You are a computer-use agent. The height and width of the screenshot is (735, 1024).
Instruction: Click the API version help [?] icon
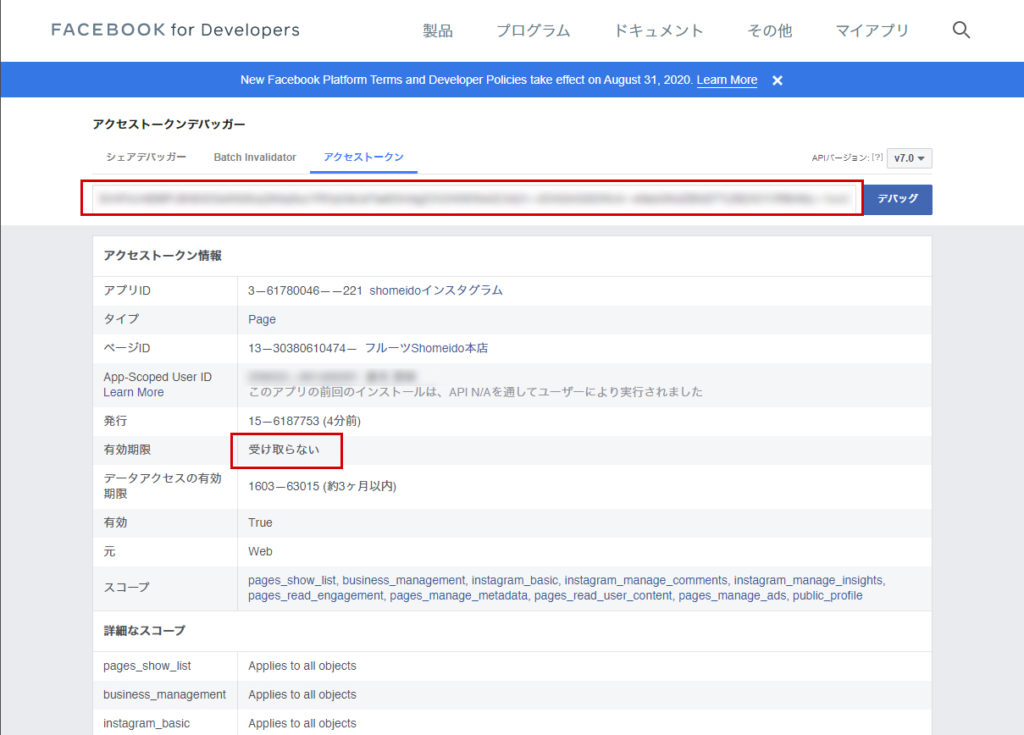click(877, 158)
